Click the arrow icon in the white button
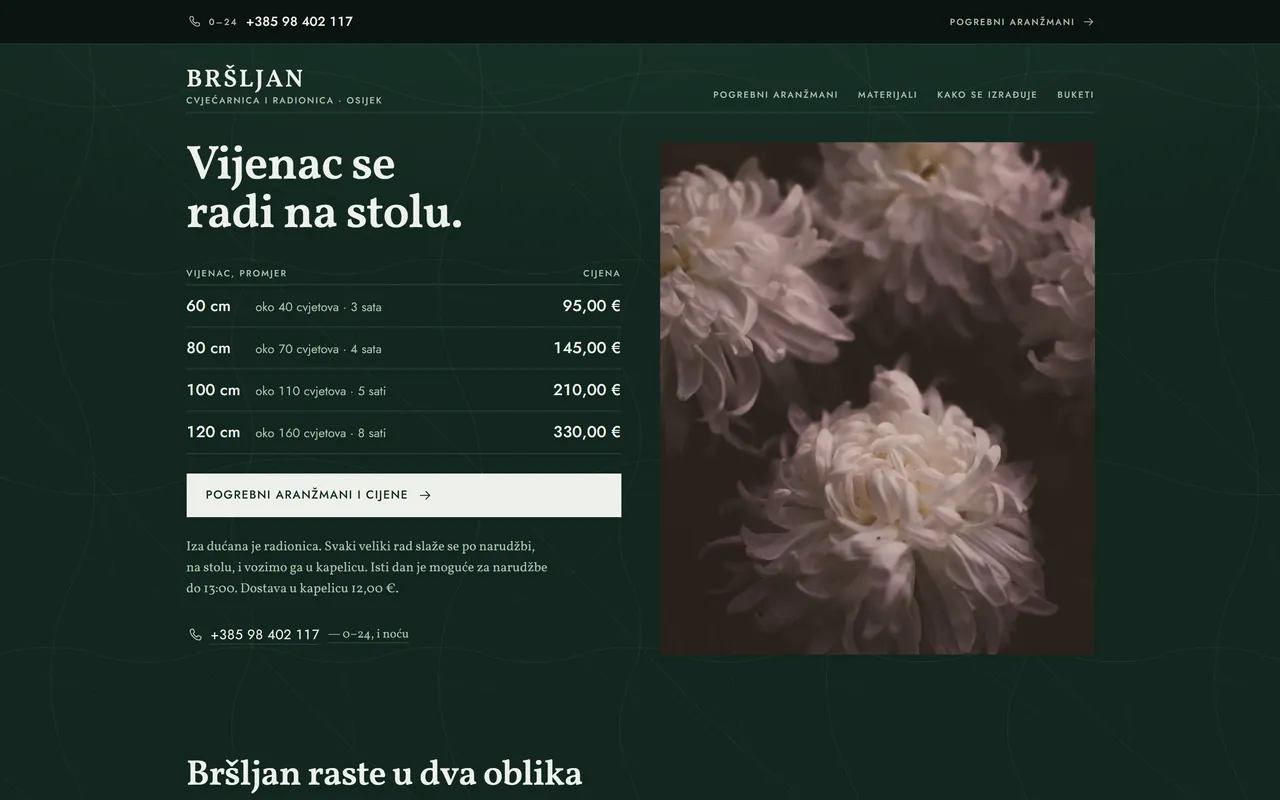The width and height of the screenshot is (1280, 800). tap(425, 495)
